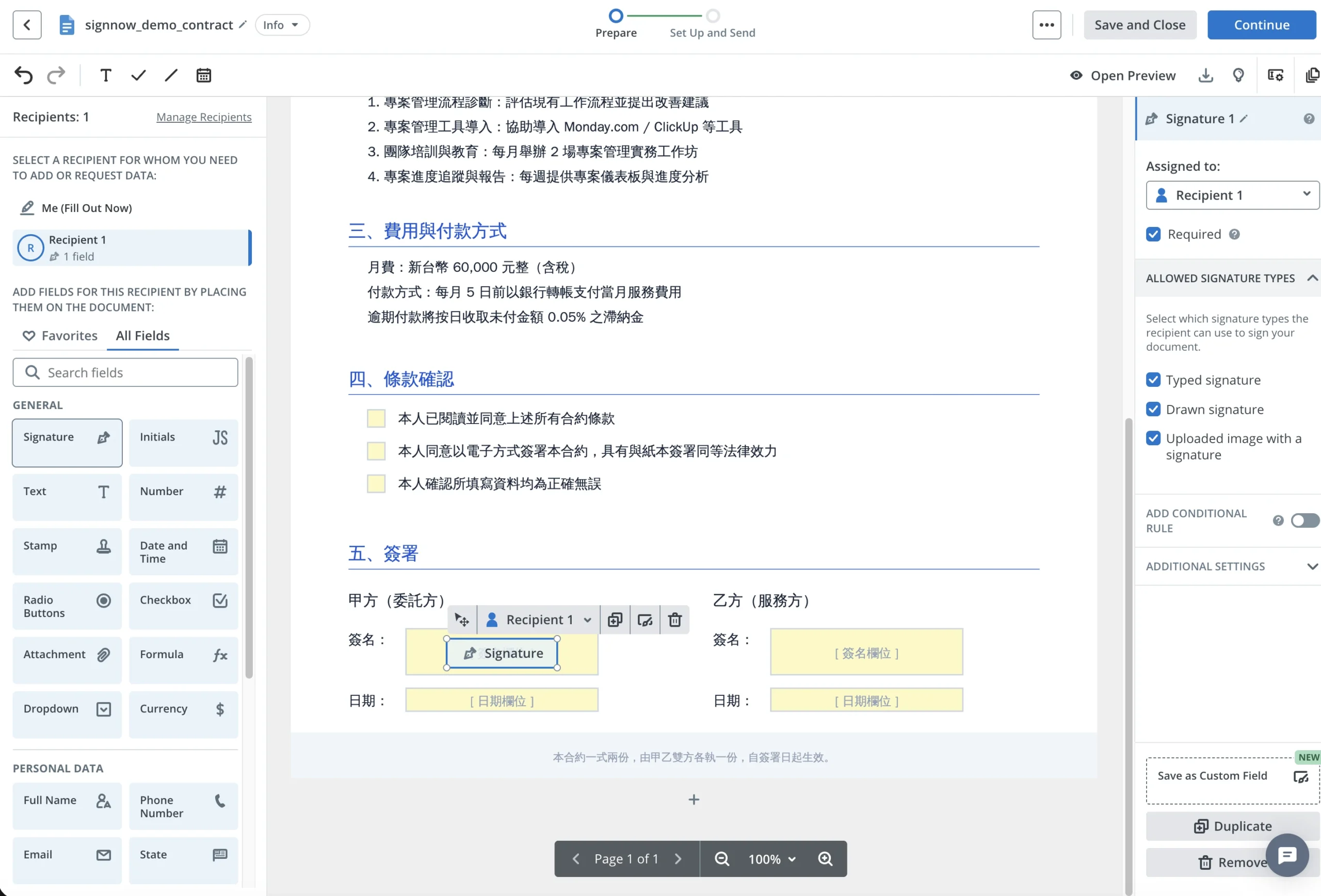
Task: Click the Undo icon
Action: coord(23,74)
